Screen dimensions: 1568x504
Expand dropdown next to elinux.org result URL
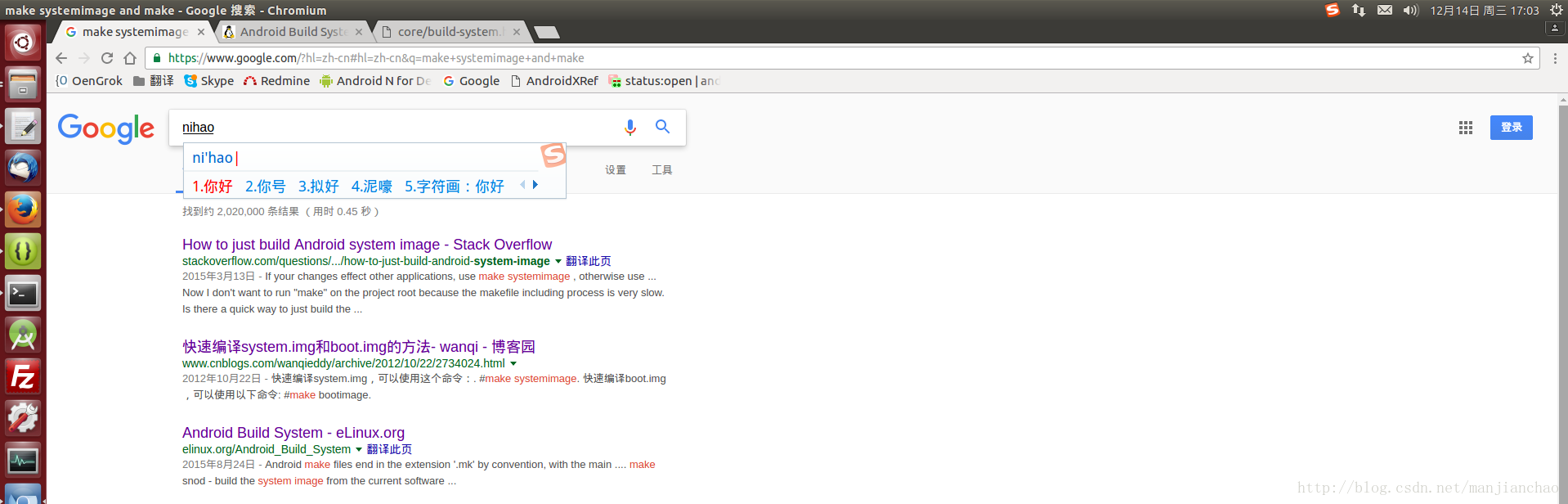pyautogui.click(x=358, y=449)
